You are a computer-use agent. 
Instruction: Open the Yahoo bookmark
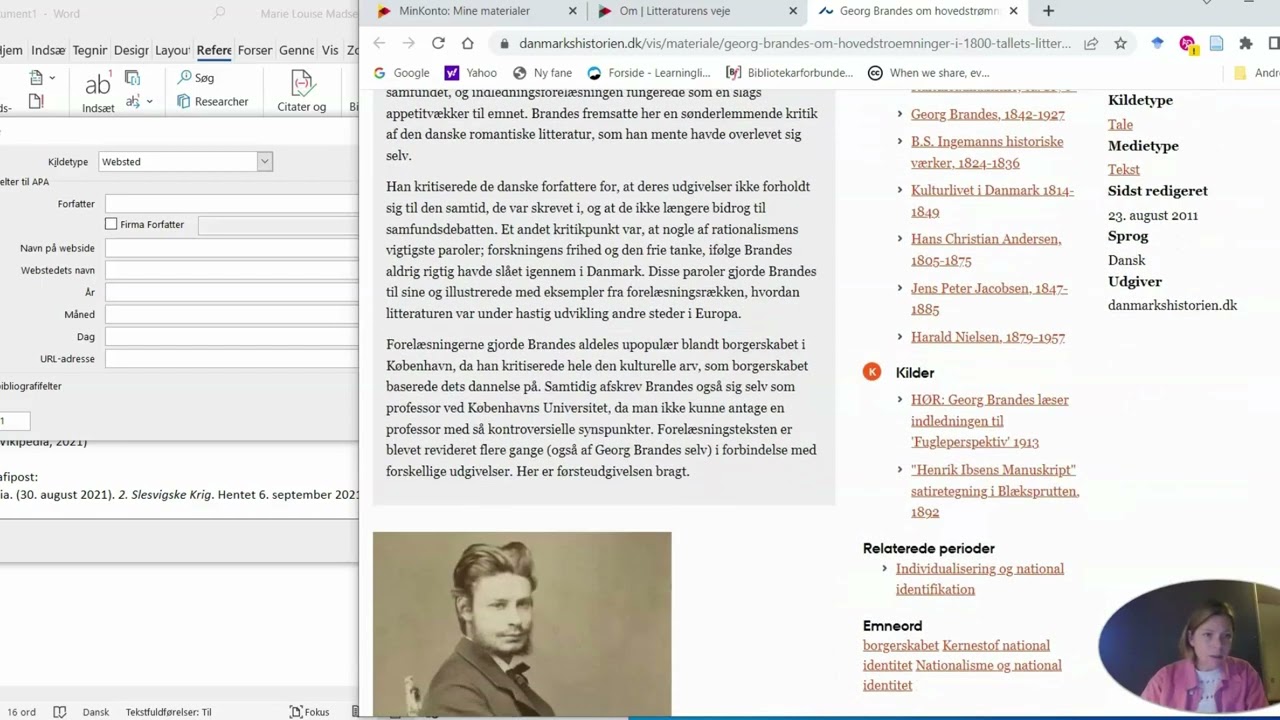470,73
